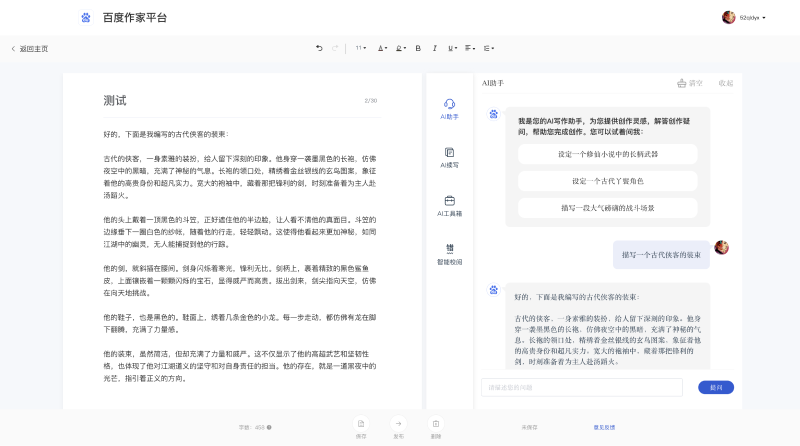Toggle italic formatting with the I icon
Screen dimensions: 800x446
(x=435, y=48)
